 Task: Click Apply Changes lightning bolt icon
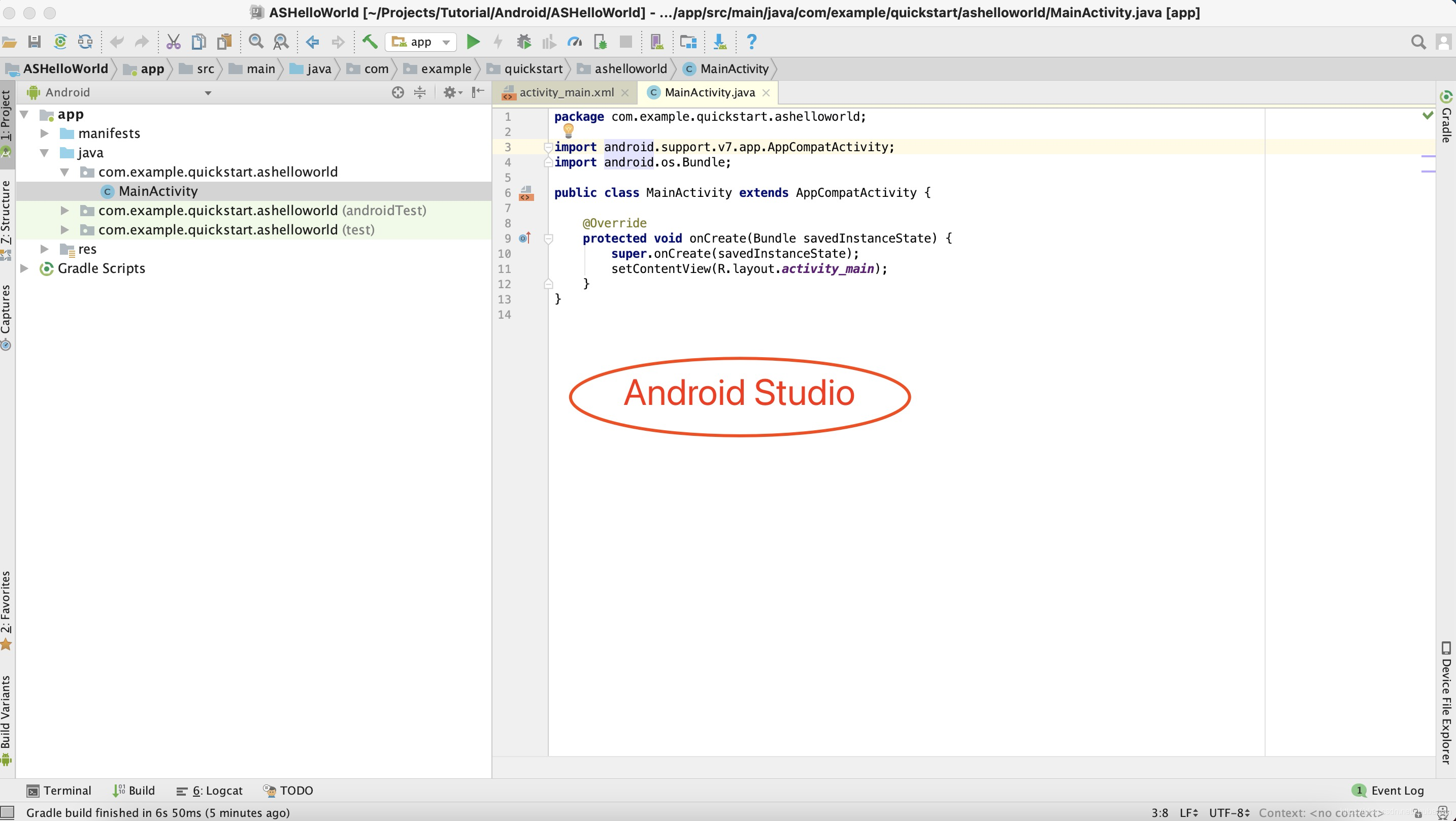pos(498,42)
